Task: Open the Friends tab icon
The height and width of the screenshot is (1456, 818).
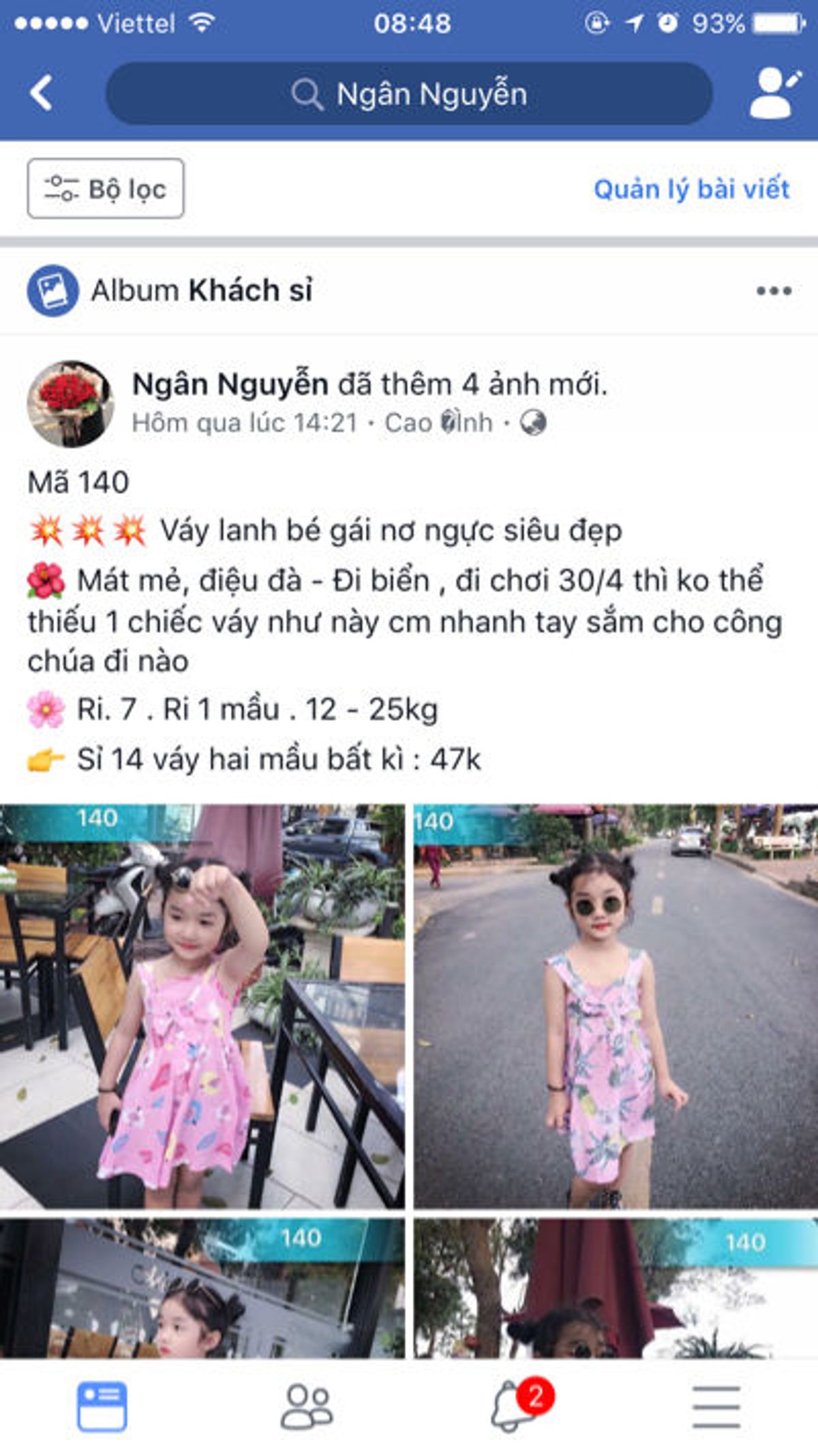Action: point(307,1406)
